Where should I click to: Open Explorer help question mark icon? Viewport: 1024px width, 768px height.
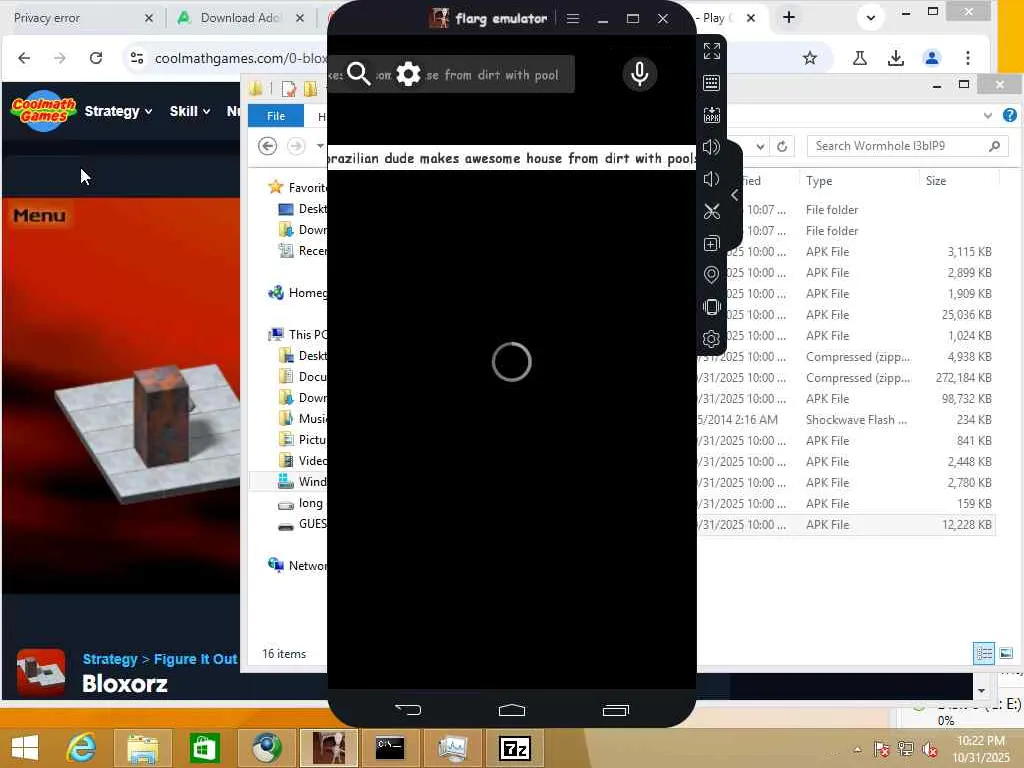click(x=1010, y=115)
